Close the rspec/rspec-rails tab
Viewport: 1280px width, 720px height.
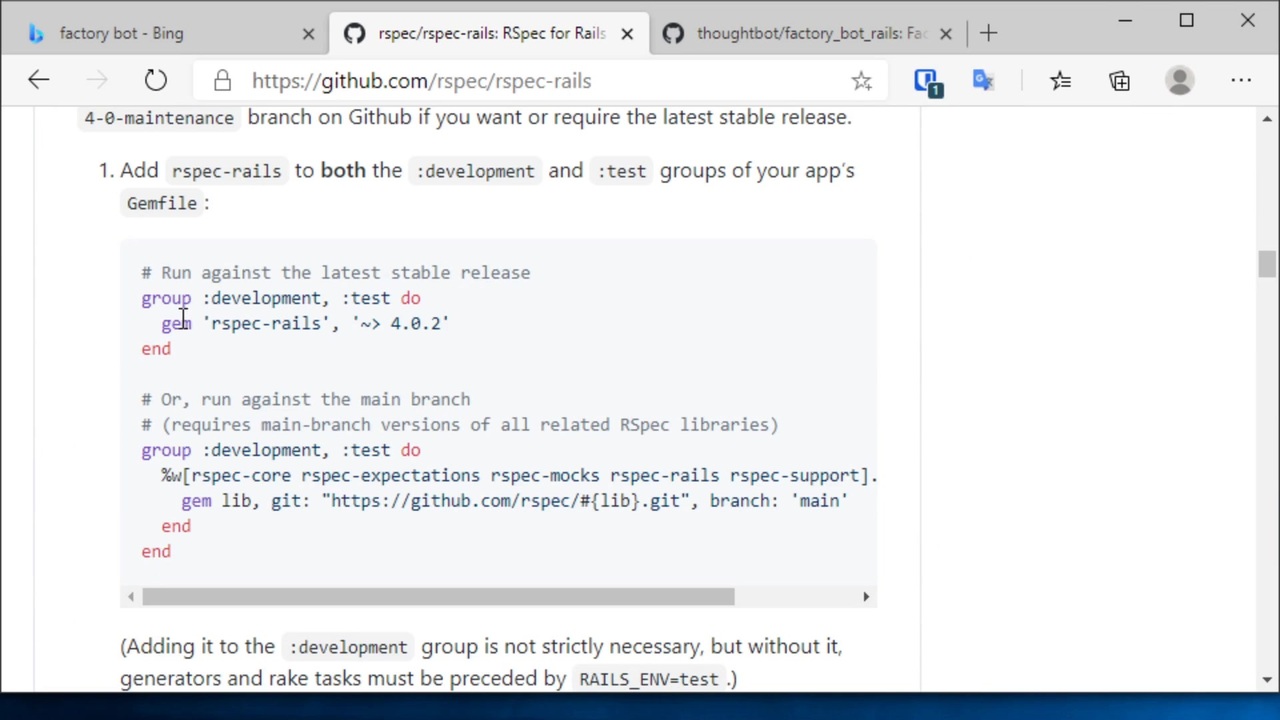tap(627, 33)
